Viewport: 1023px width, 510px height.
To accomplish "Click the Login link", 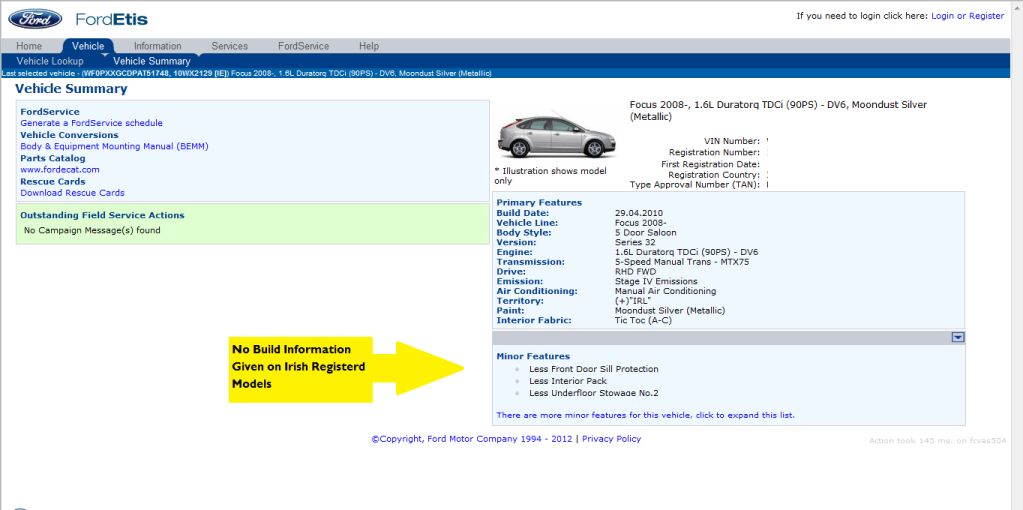I will 942,16.
